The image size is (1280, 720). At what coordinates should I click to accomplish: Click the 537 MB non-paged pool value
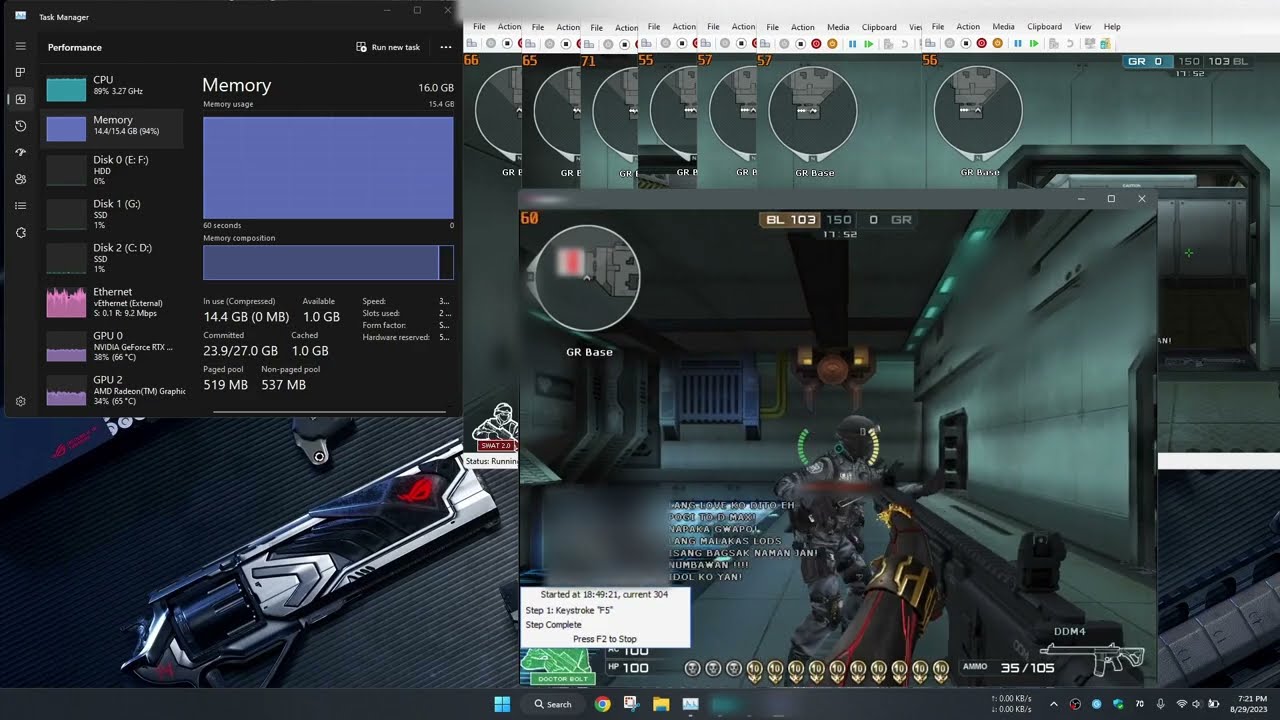283,385
